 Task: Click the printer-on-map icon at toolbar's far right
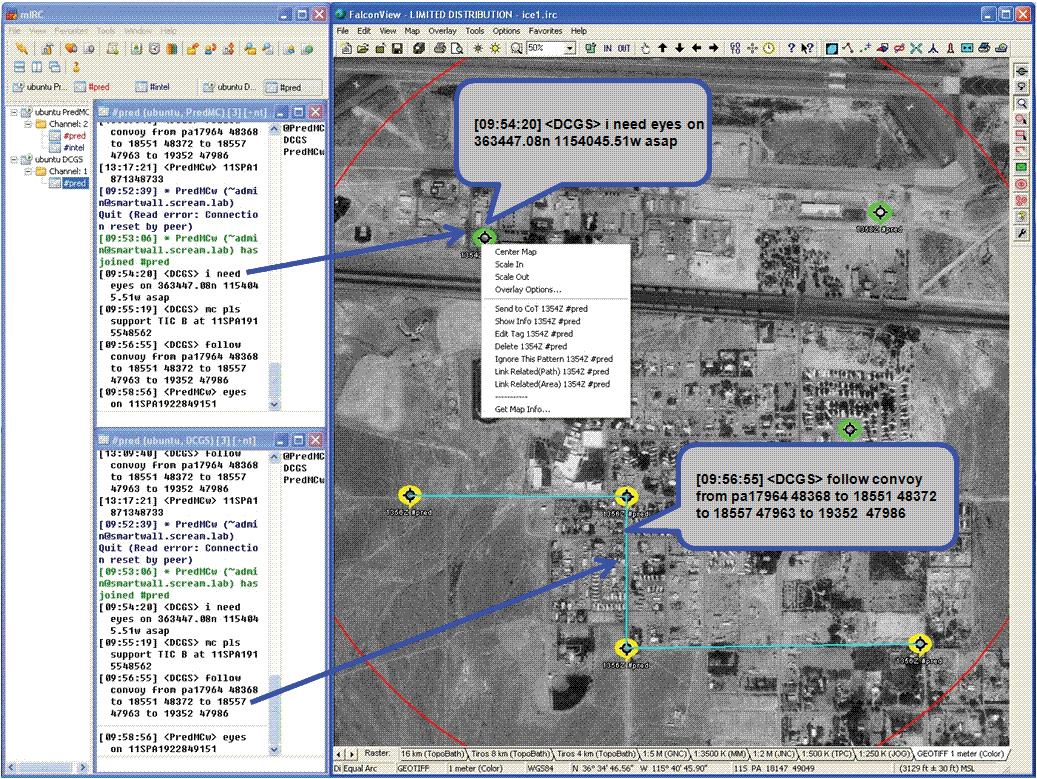tap(1001, 48)
